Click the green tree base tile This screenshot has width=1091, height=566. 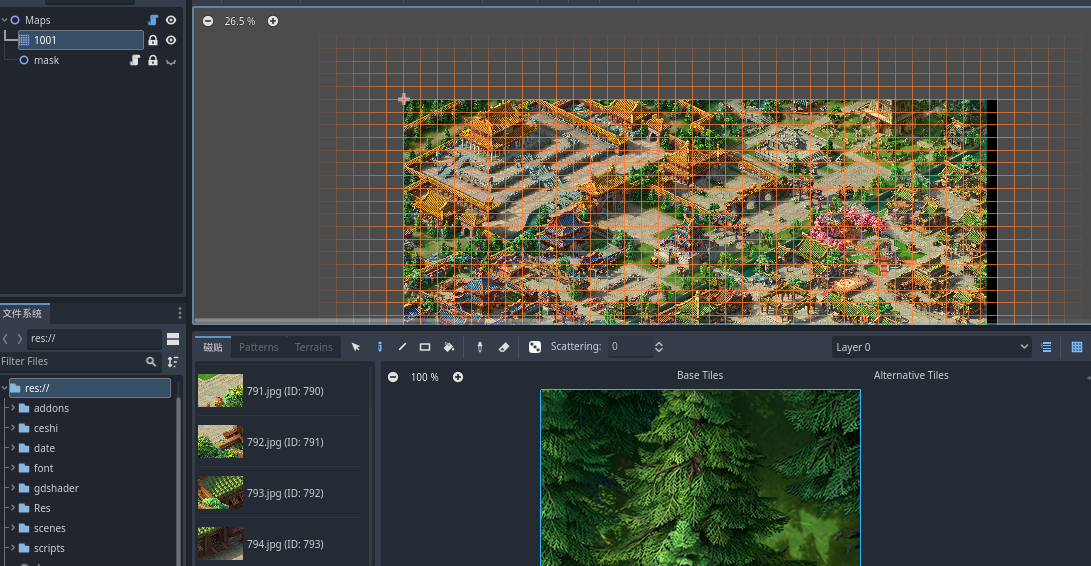pyautogui.click(x=701, y=478)
